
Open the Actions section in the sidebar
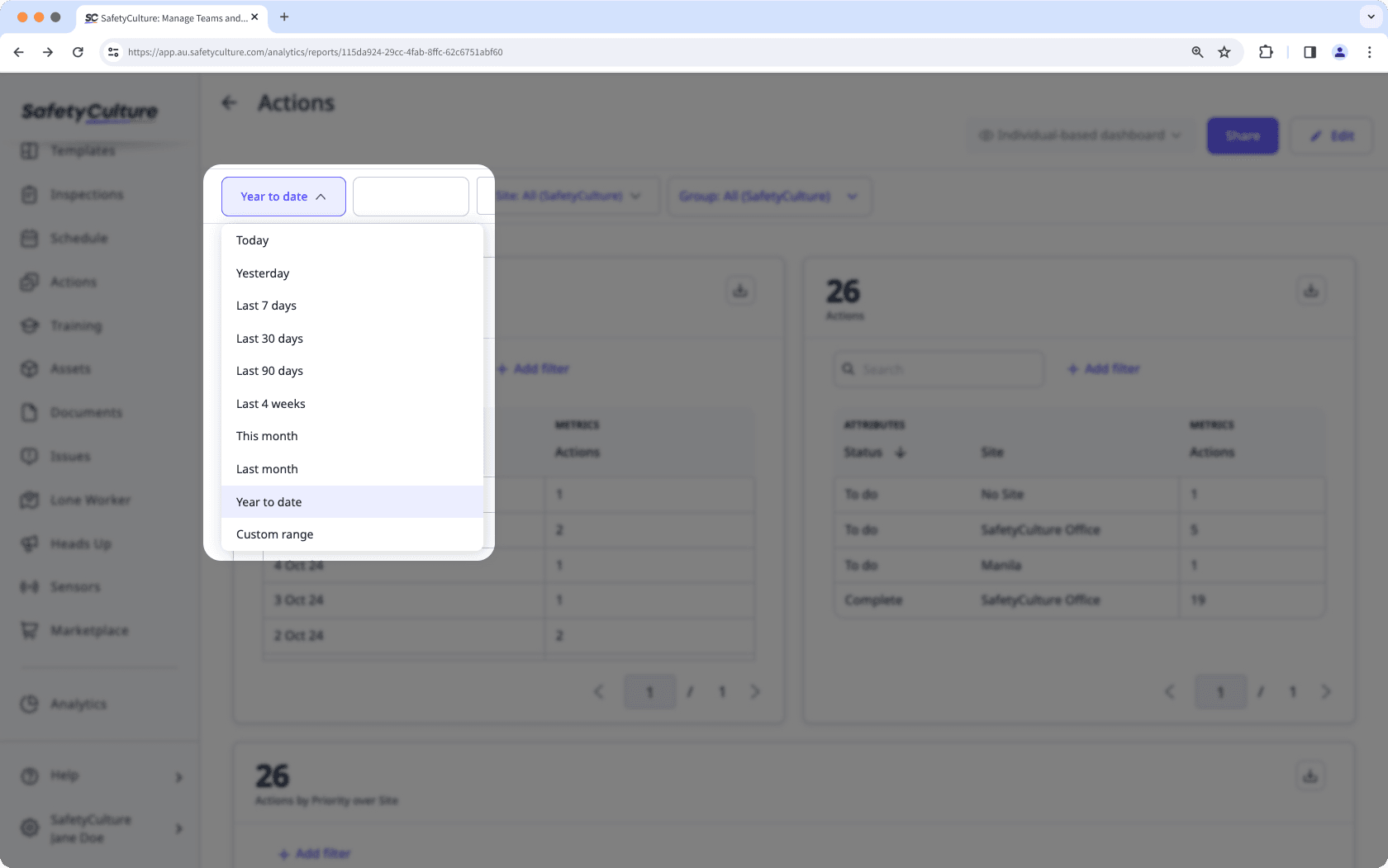click(75, 282)
